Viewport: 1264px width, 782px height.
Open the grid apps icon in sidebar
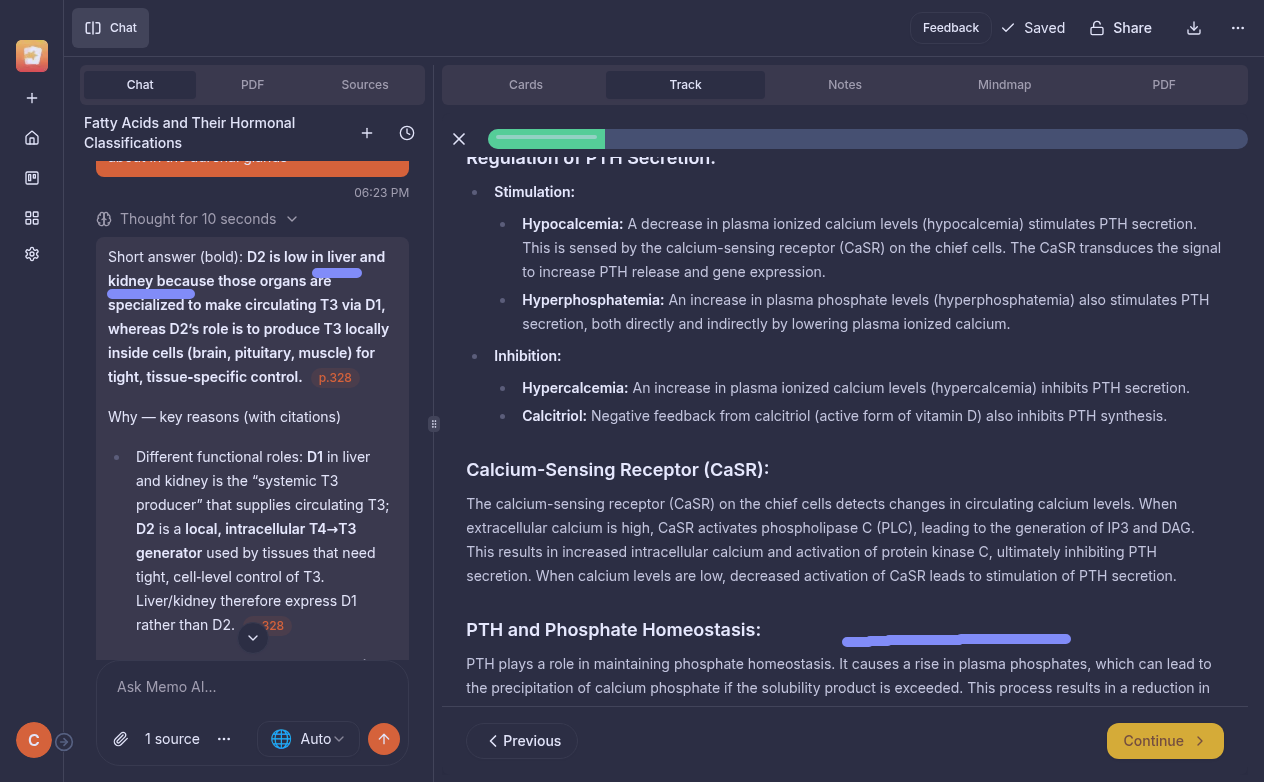coord(32,218)
